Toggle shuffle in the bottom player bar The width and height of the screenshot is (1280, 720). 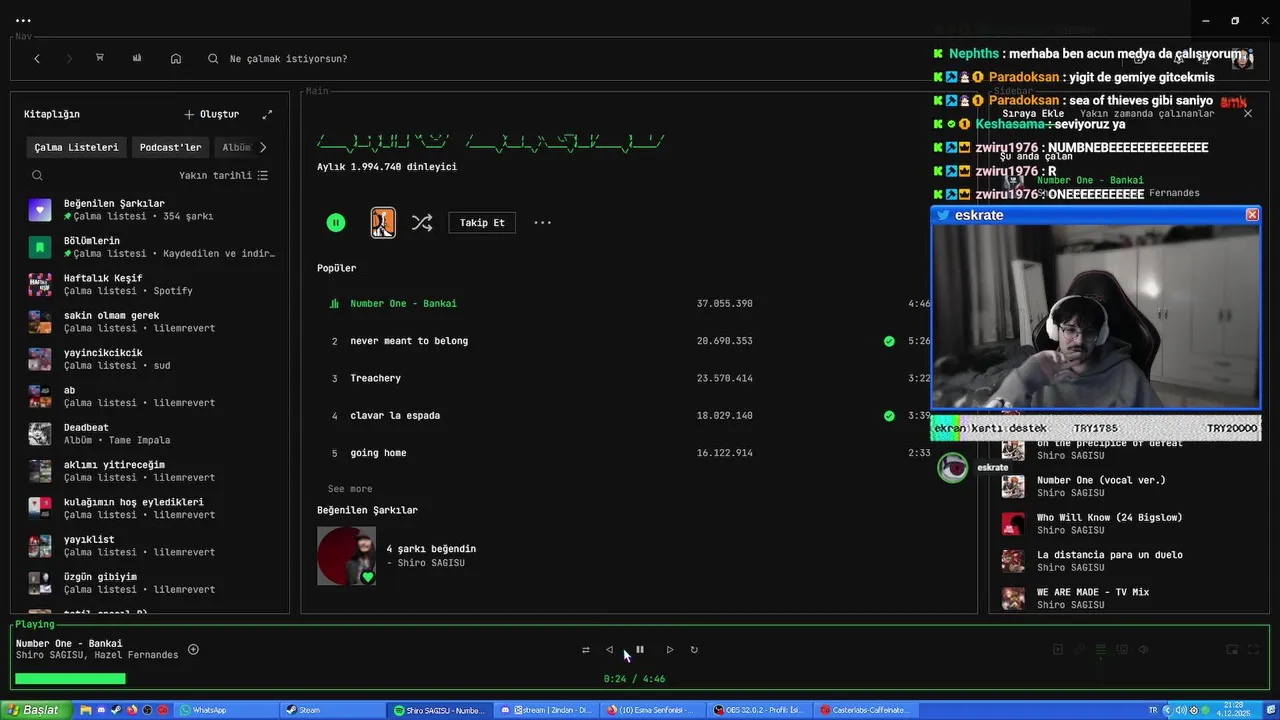coord(586,650)
